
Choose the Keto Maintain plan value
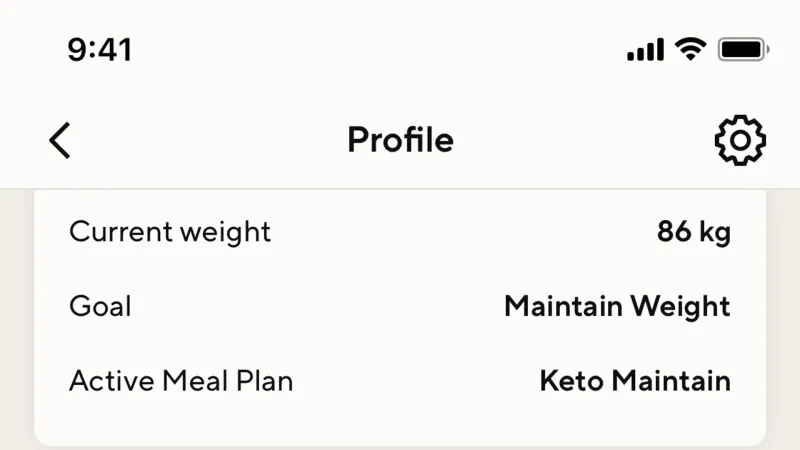point(635,381)
